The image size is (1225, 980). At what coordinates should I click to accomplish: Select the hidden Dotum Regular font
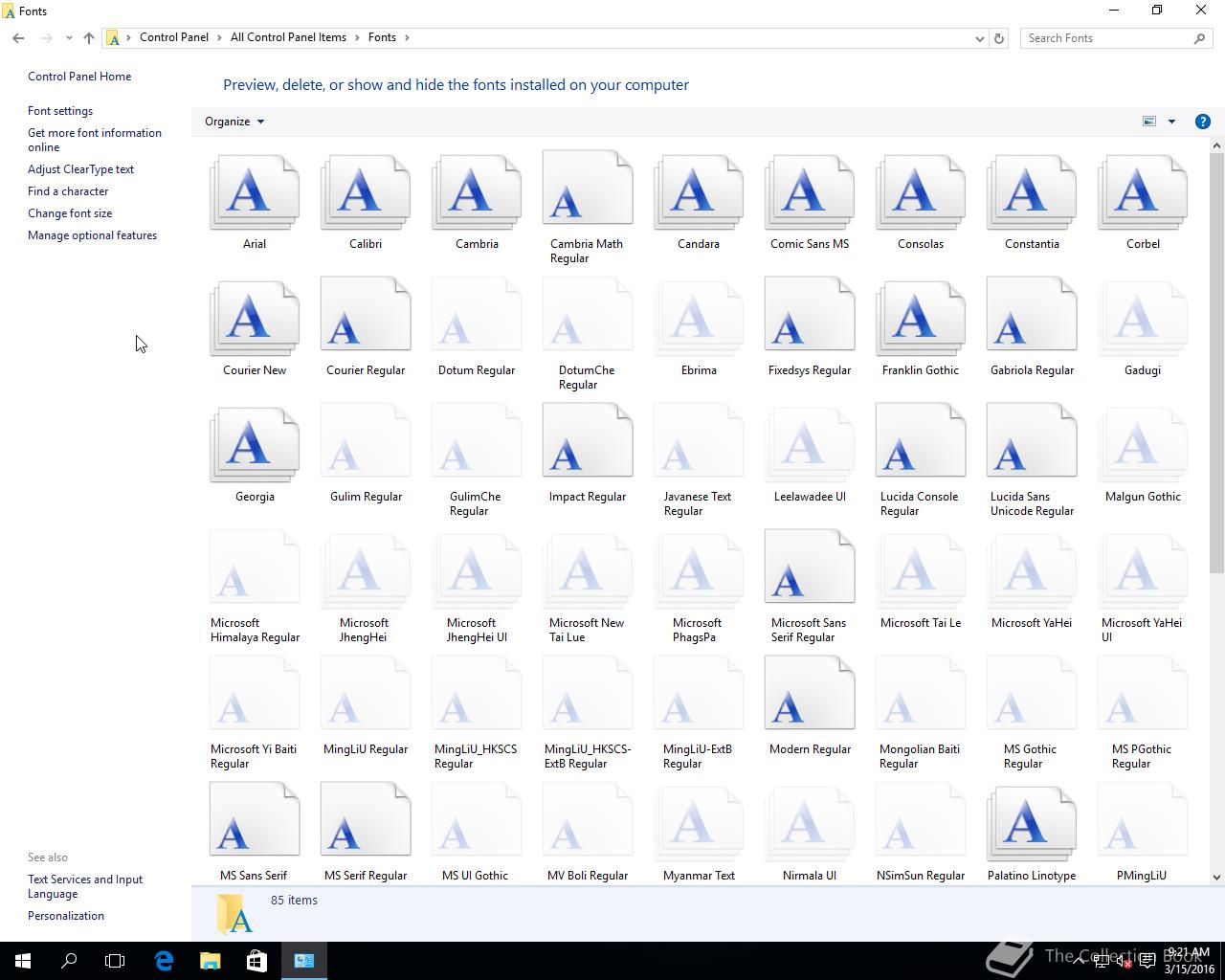coord(476,314)
